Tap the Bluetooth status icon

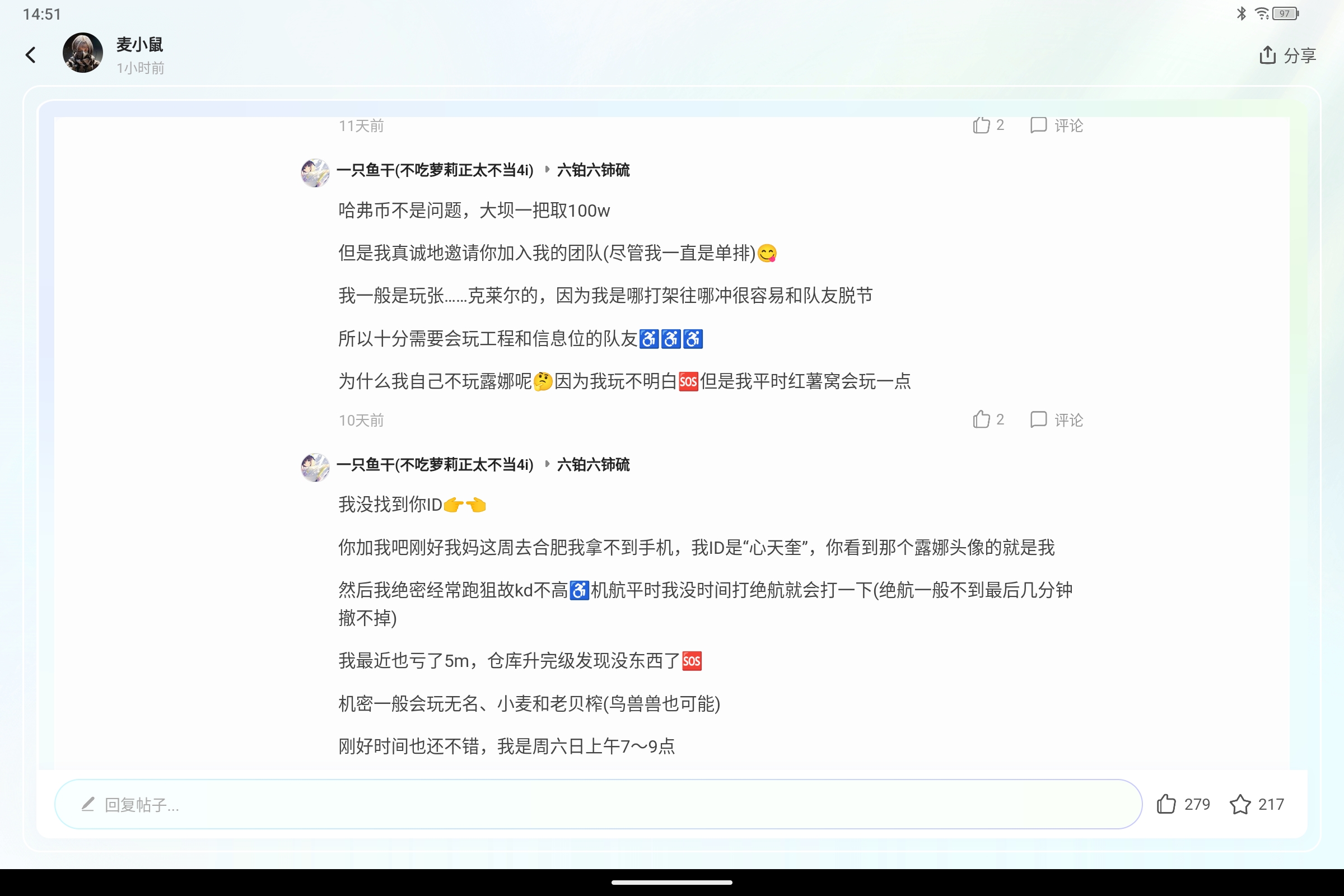coord(1241,13)
